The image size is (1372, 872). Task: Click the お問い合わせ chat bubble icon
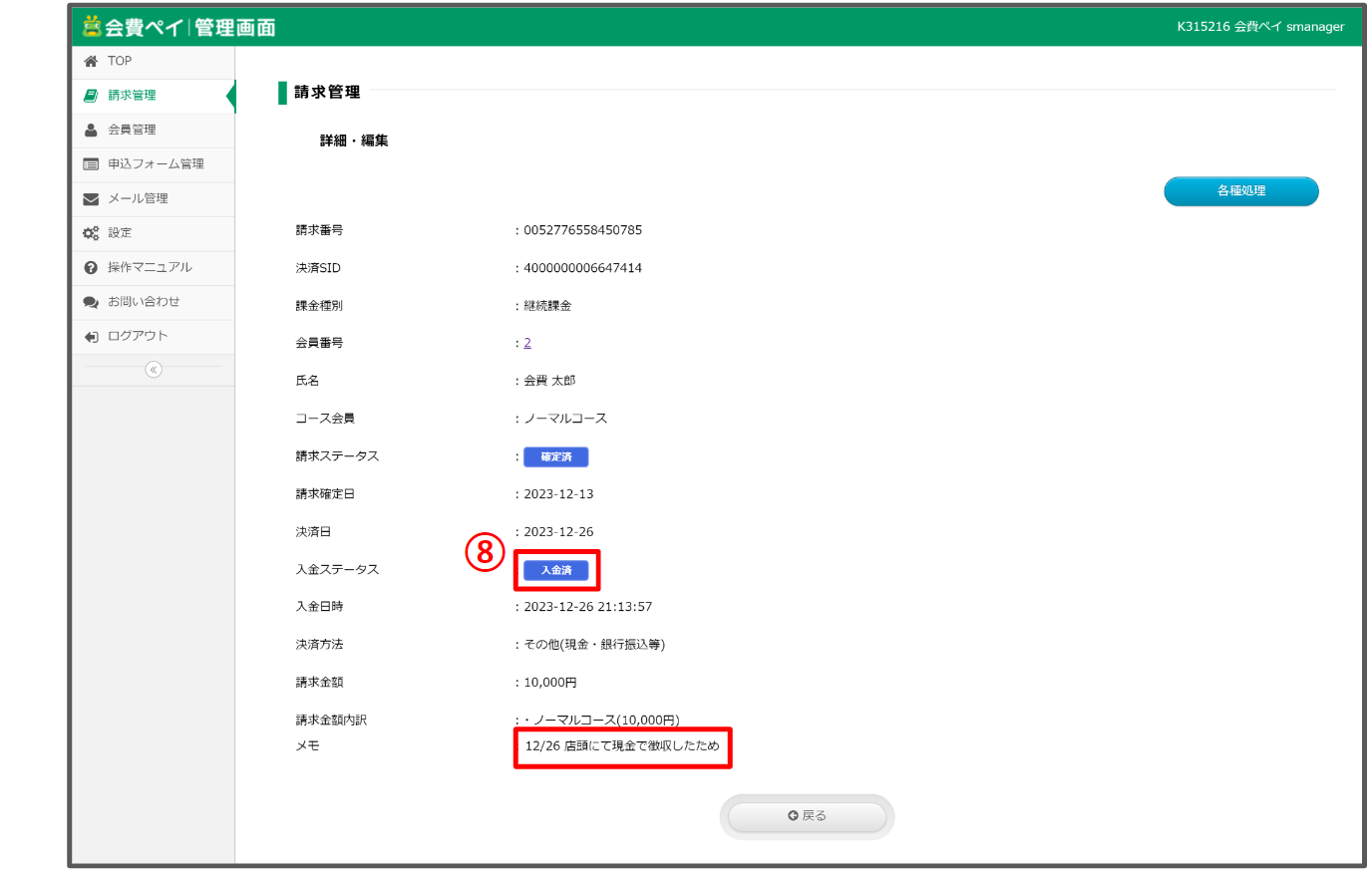click(91, 302)
